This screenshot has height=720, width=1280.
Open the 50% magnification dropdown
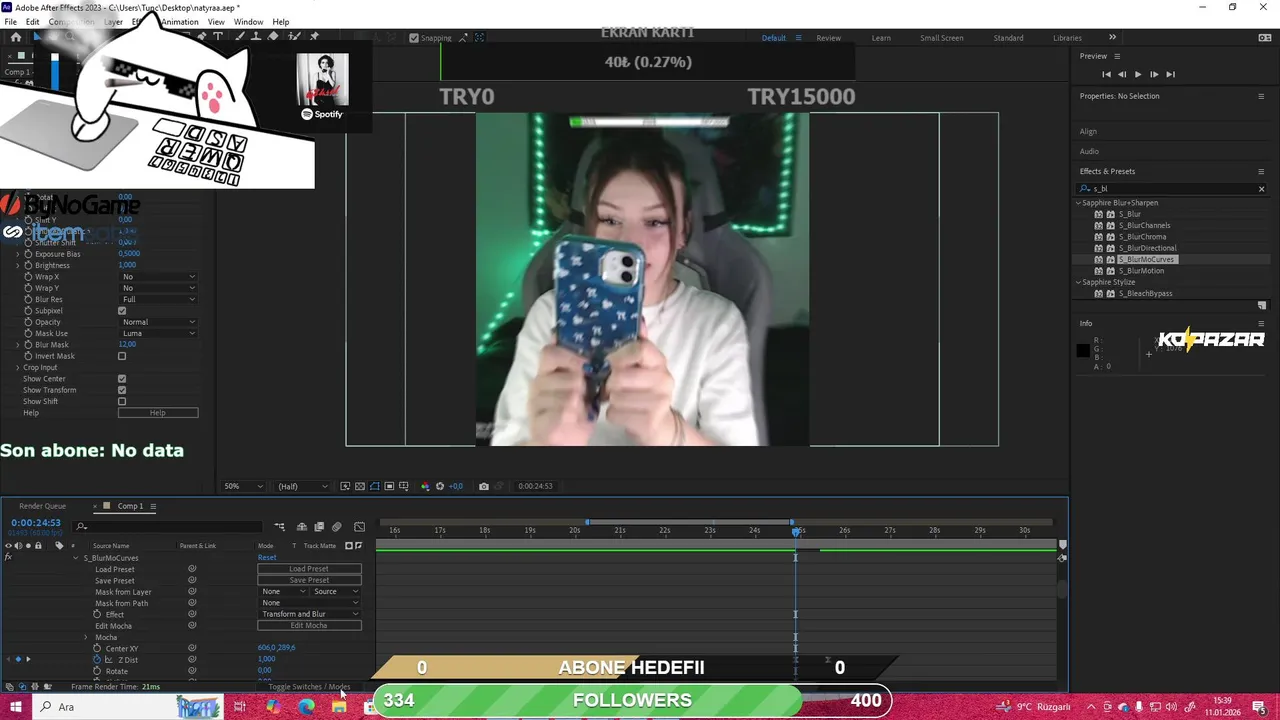point(244,486)
